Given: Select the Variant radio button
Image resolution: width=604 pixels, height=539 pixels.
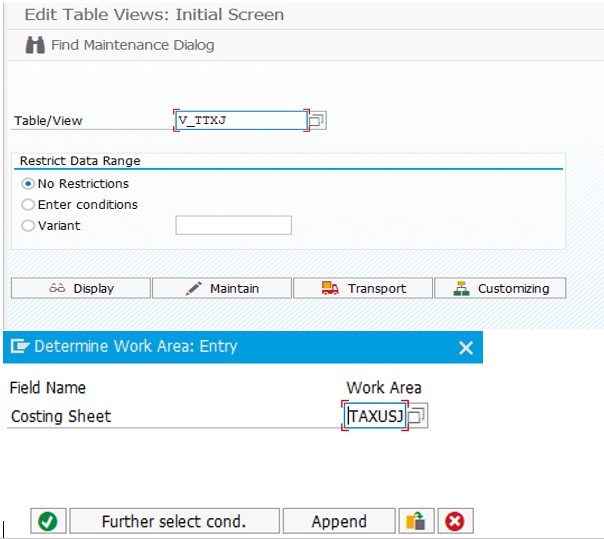Looking at the screenshot, I should pyautogui.click(x=28, y=225).
